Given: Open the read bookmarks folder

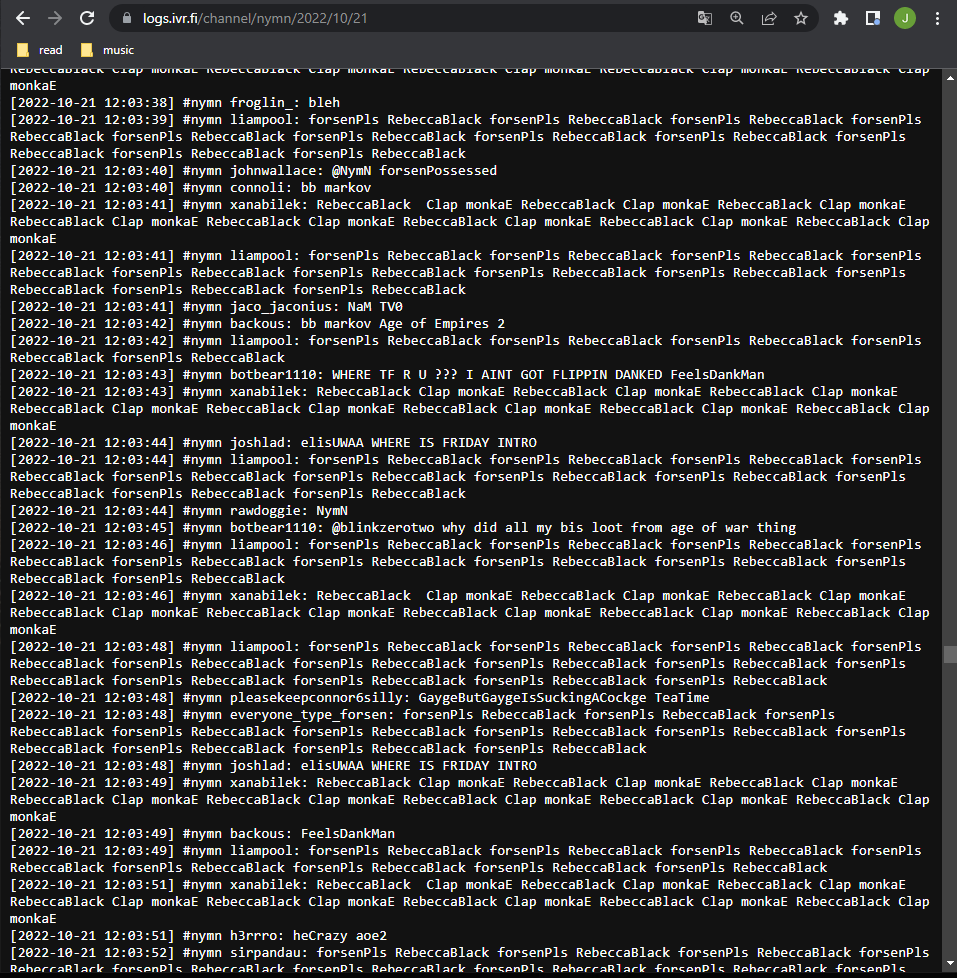Looking at the screenshot, I should coord(40,50).
